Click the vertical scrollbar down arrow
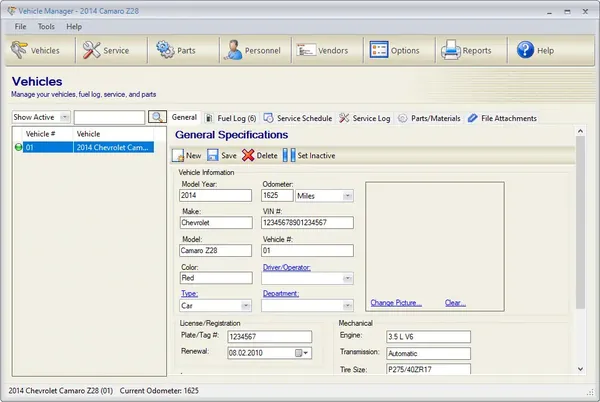The height and width of the screenshot is (402, 600). tap(580, 369)
